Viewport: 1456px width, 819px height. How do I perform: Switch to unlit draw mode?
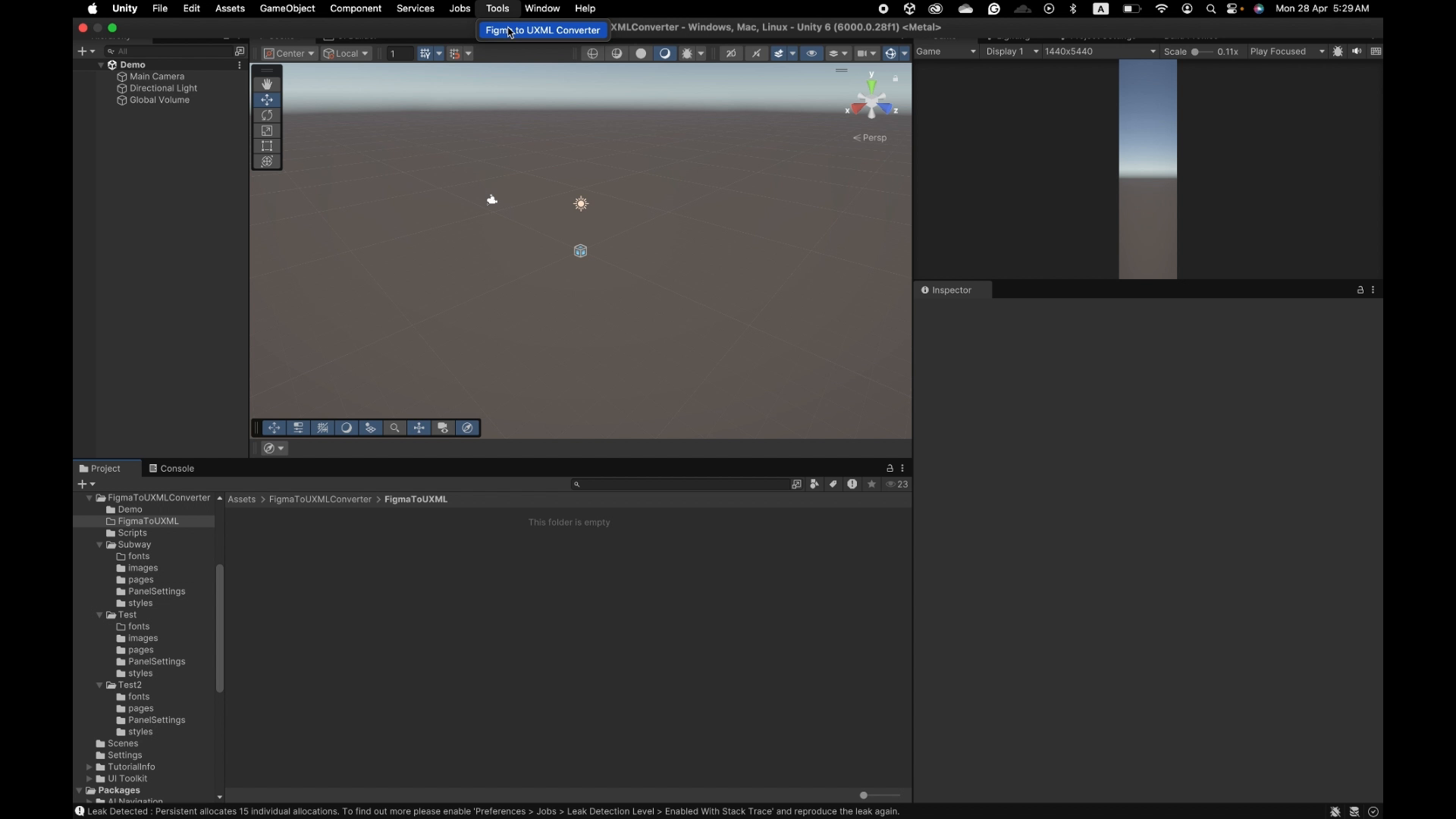(642, 53)
